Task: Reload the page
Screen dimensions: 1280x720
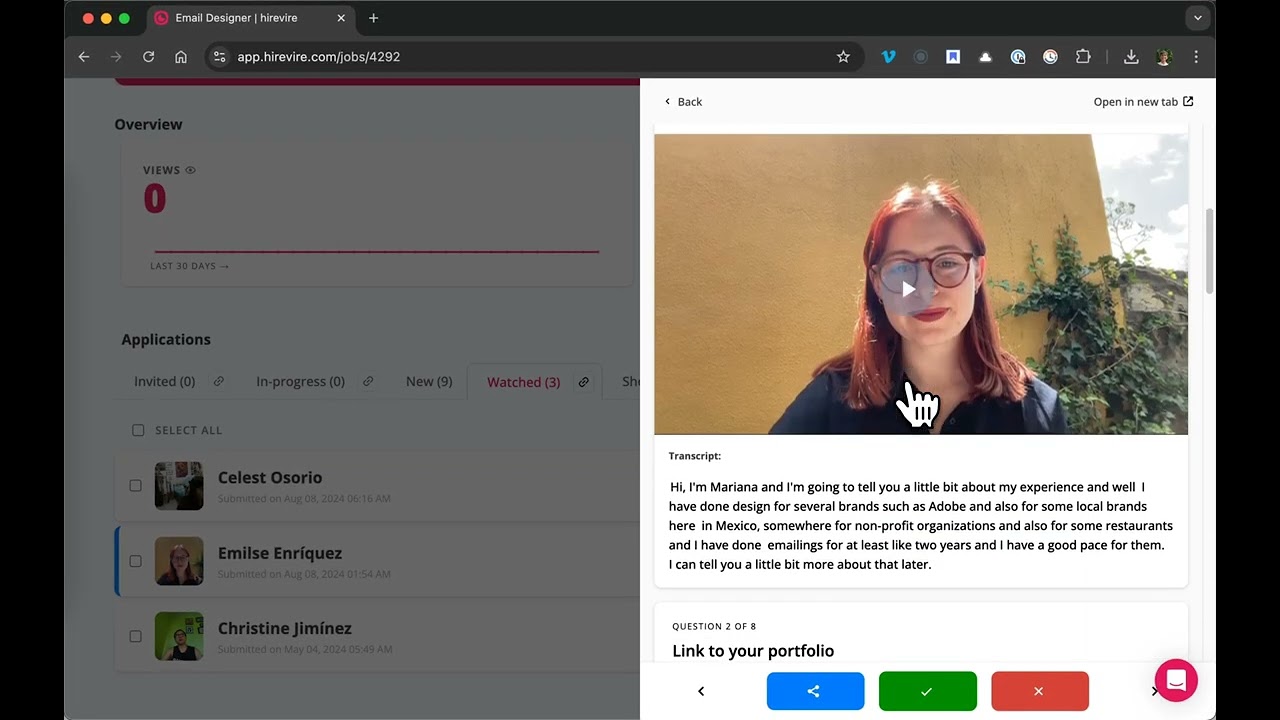Action: coord(148,57)
